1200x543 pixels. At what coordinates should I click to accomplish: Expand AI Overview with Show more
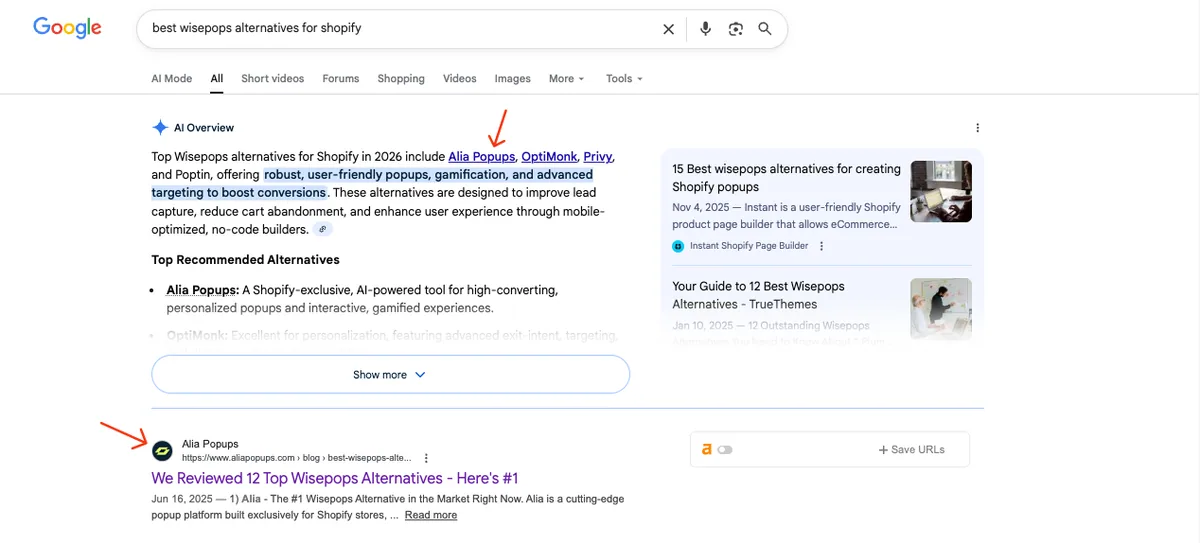point(390,375)
